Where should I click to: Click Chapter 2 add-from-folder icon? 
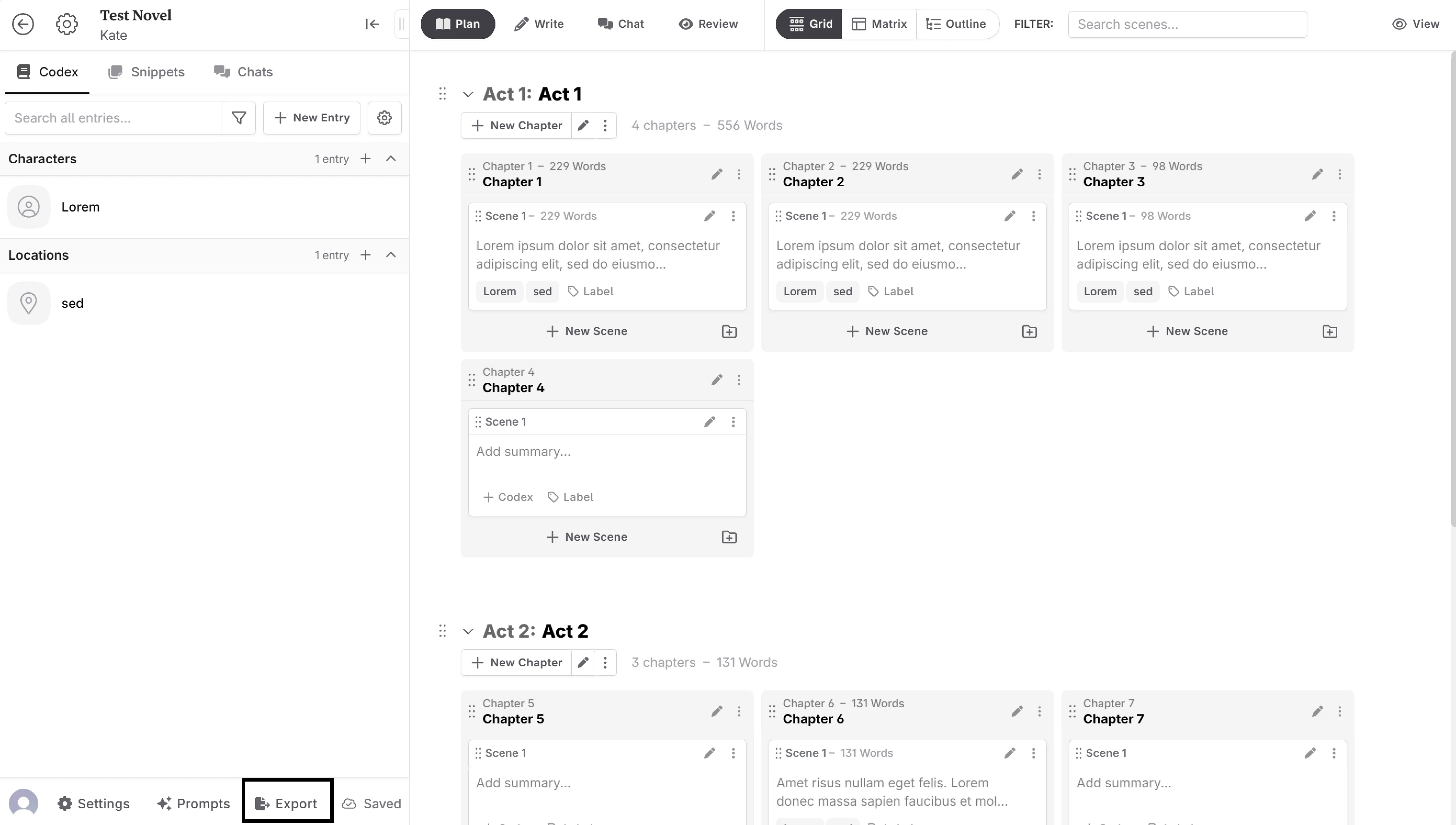point(1030,331)
